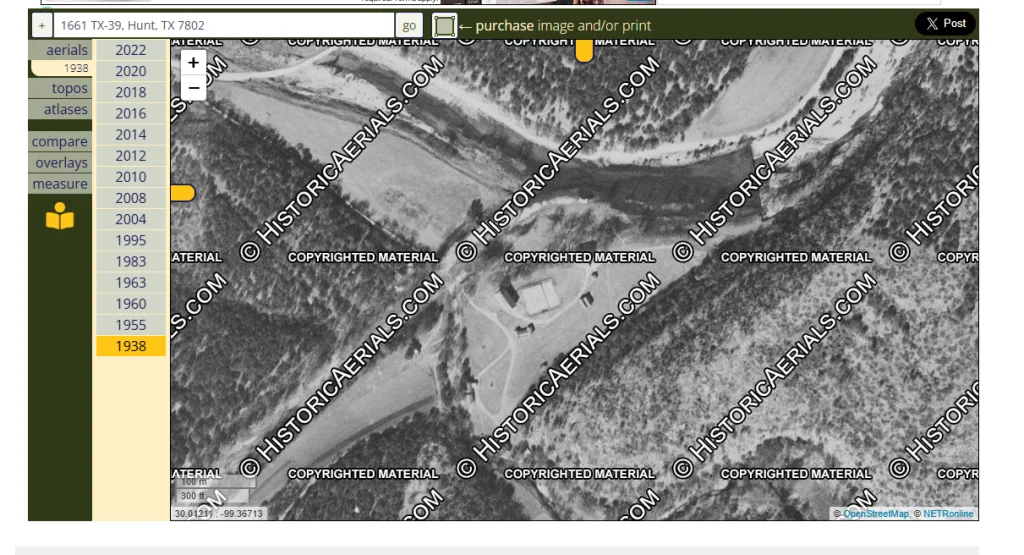Click the 1938 label under aerials
Screen dimensions: 1024x555
coord(75,68)
